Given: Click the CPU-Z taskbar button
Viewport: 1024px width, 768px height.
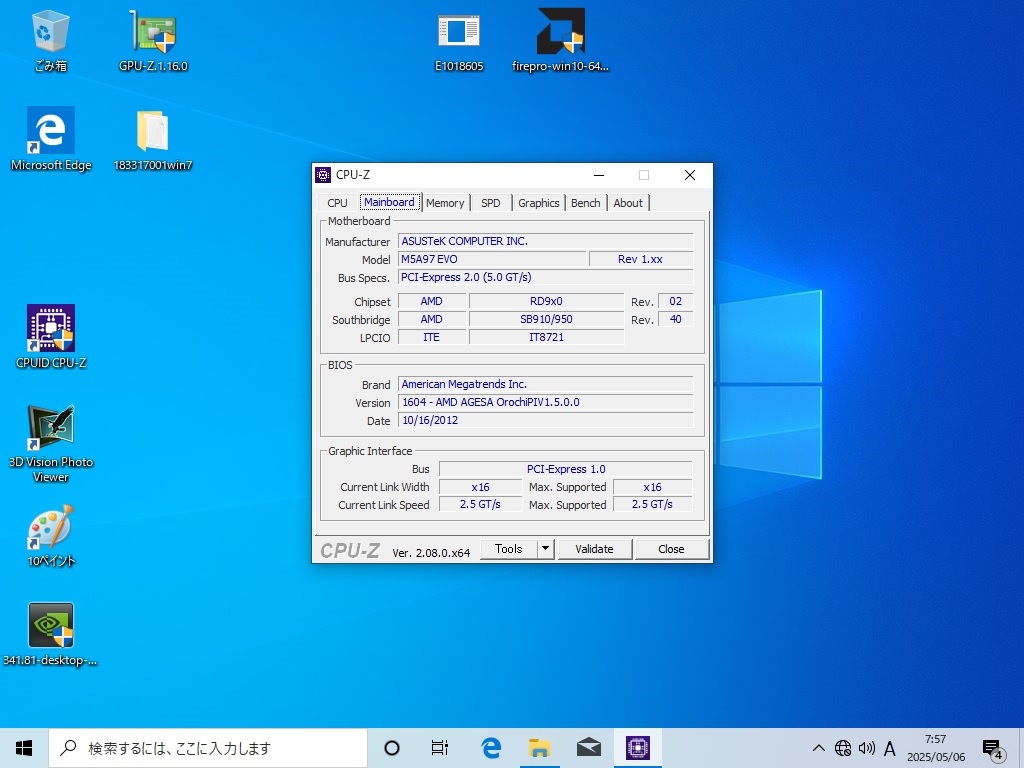Looking at the screenshot, I should tap(637, 748).
